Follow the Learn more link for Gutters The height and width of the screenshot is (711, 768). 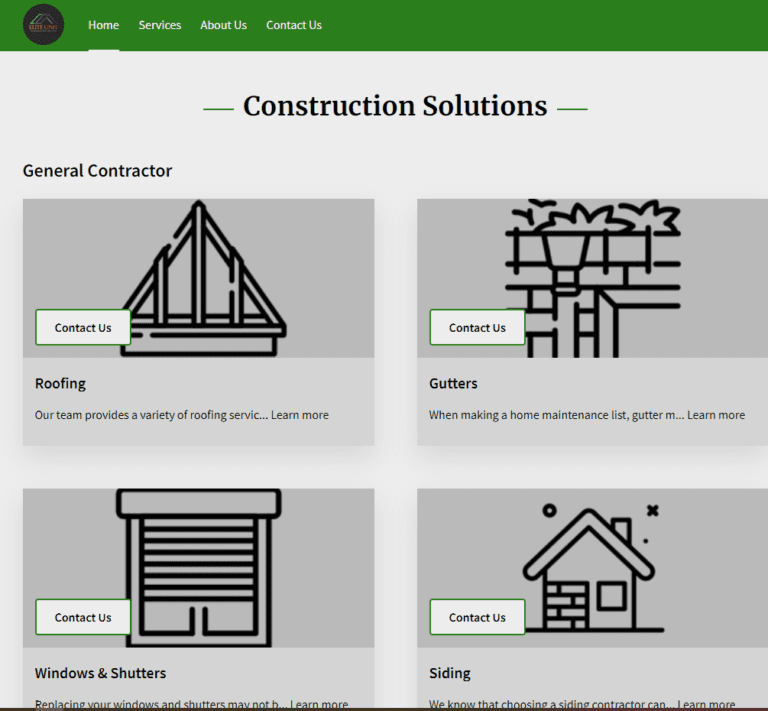(715, 415)
